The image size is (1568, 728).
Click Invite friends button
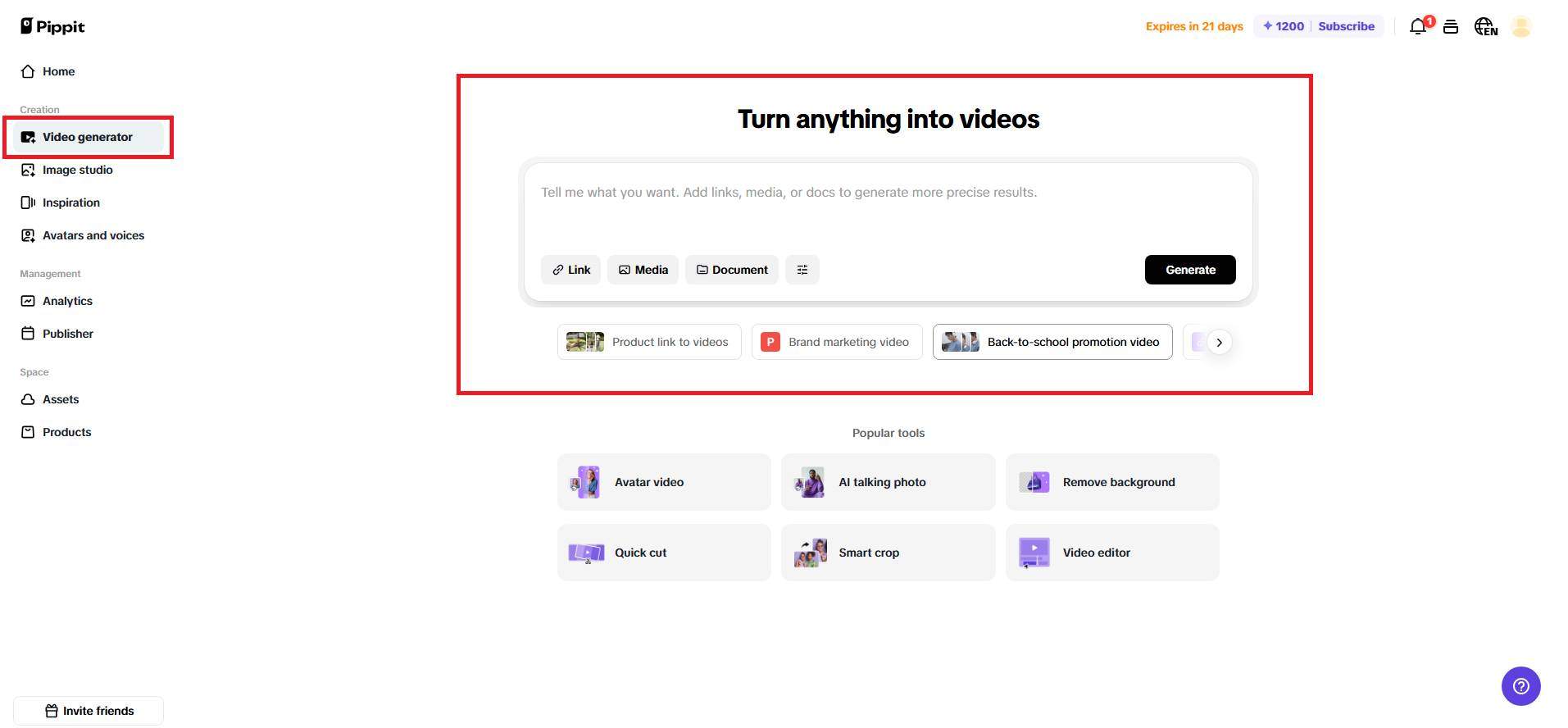click(x=89, y=711)
